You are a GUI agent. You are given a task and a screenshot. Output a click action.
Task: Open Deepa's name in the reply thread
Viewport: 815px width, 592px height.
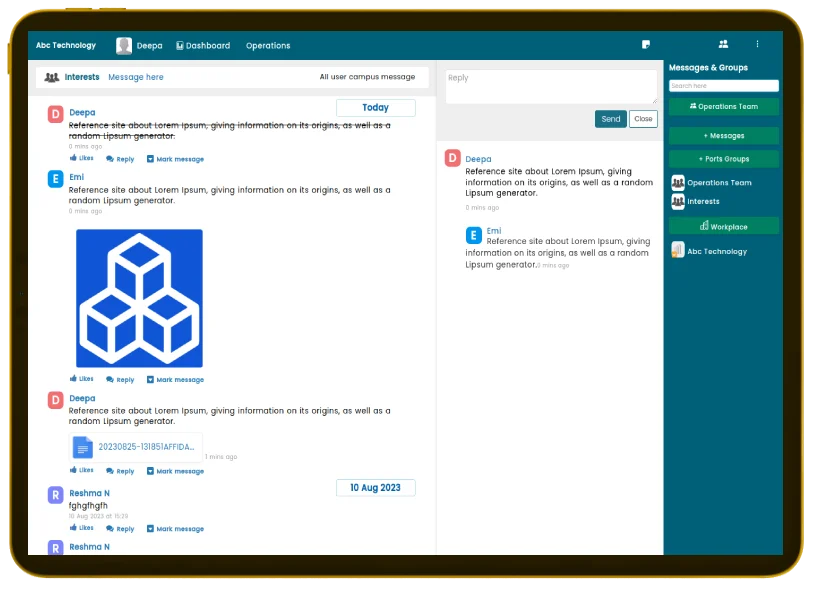[478, 159]
